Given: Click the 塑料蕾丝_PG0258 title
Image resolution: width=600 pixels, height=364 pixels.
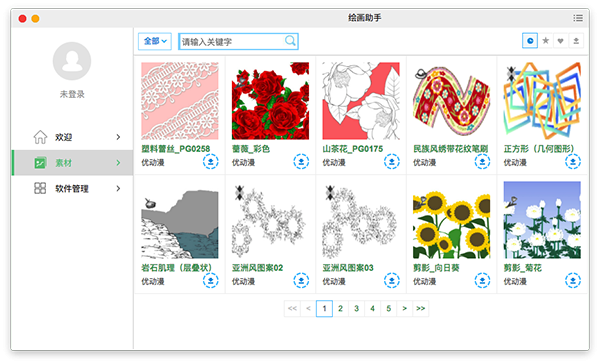Looking at the screenshot, I should point(176,149).
